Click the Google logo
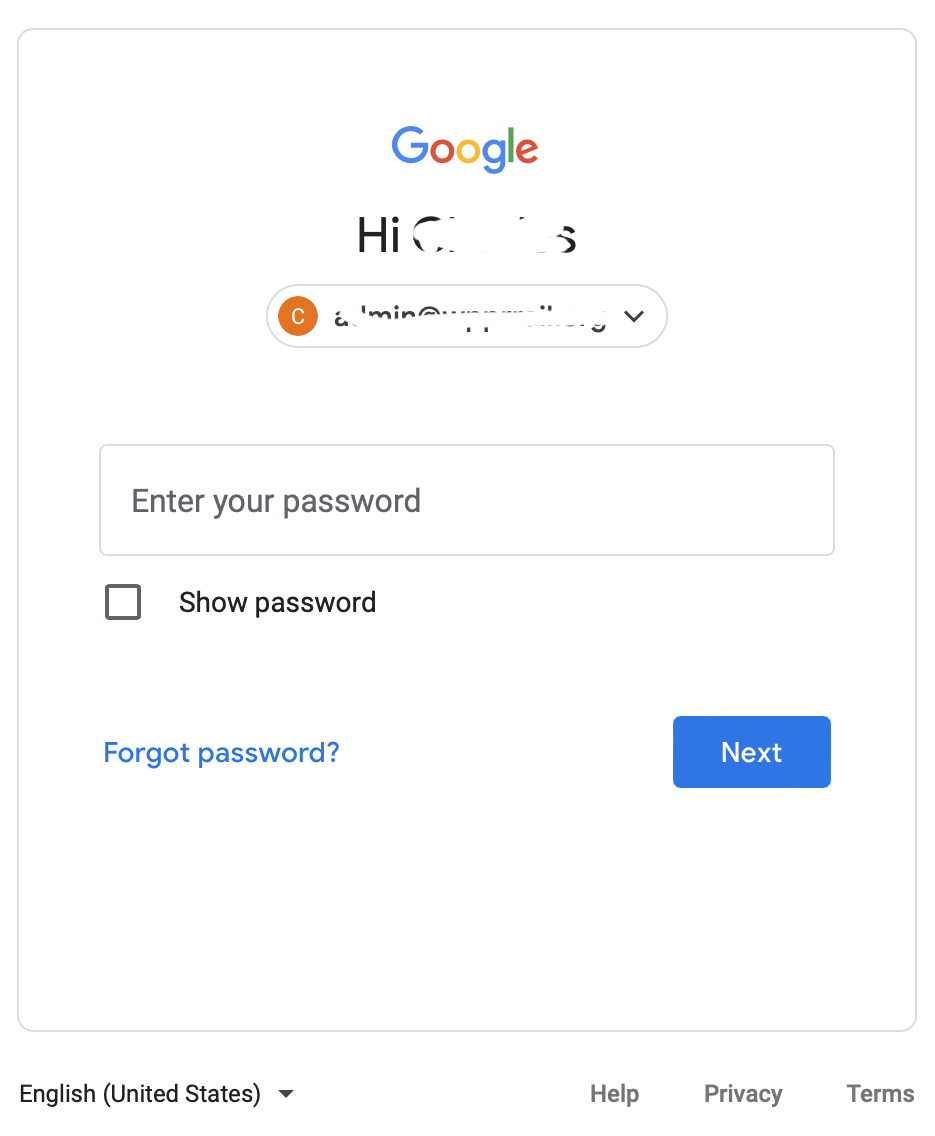This screenshot has width=935, height=1136. pyautogui.click(x=465, y=149)
